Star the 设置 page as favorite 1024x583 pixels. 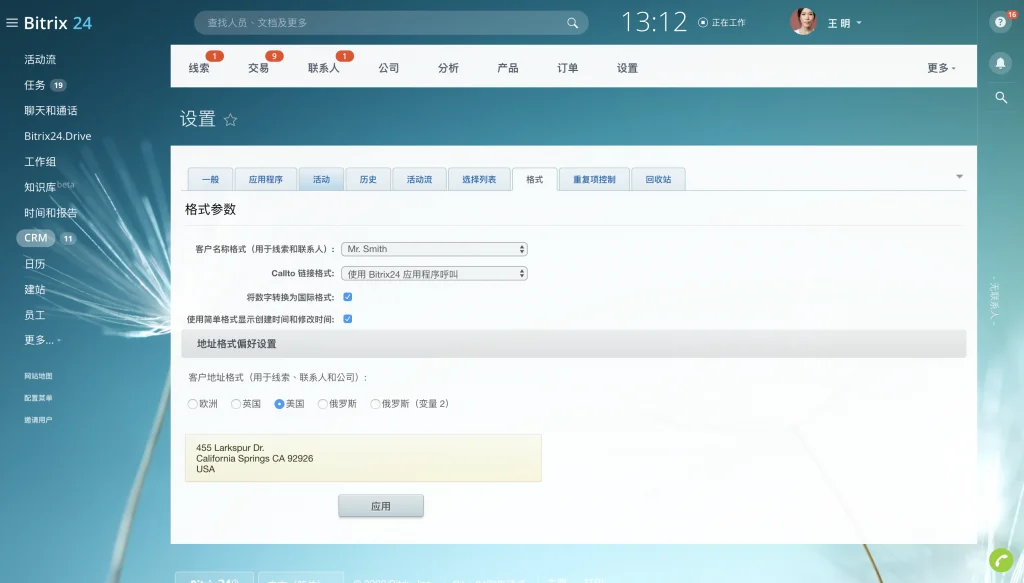pyautogui.click(x=231, y=119)
